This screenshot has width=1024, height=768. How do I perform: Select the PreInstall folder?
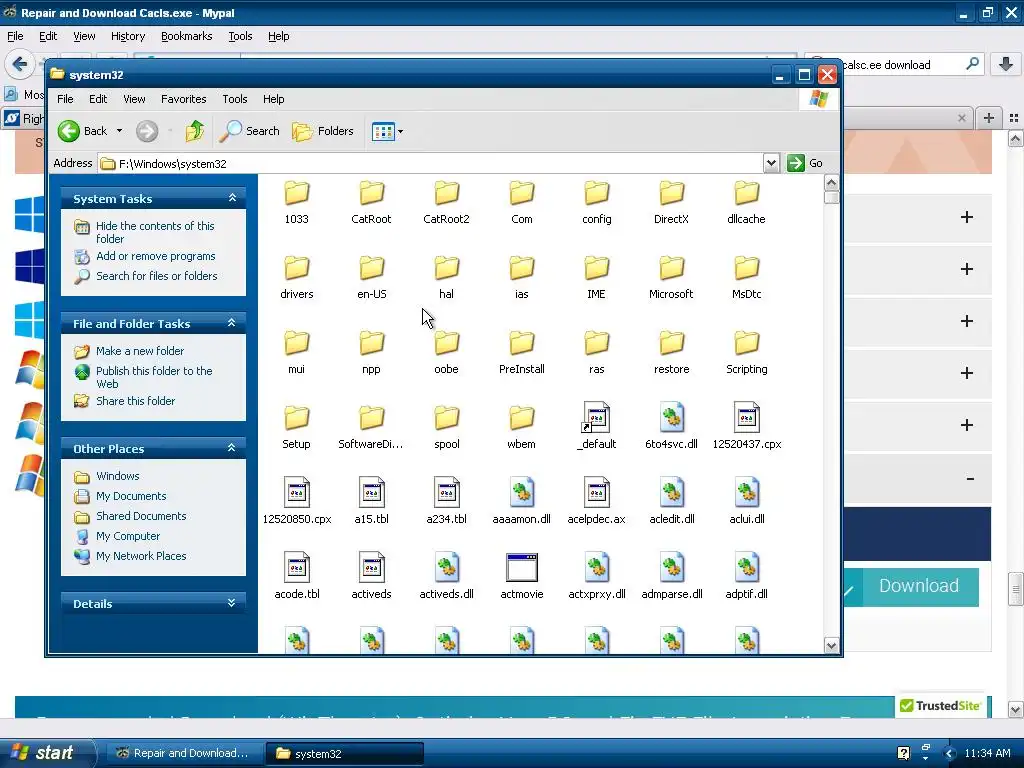tap(522, 353)
